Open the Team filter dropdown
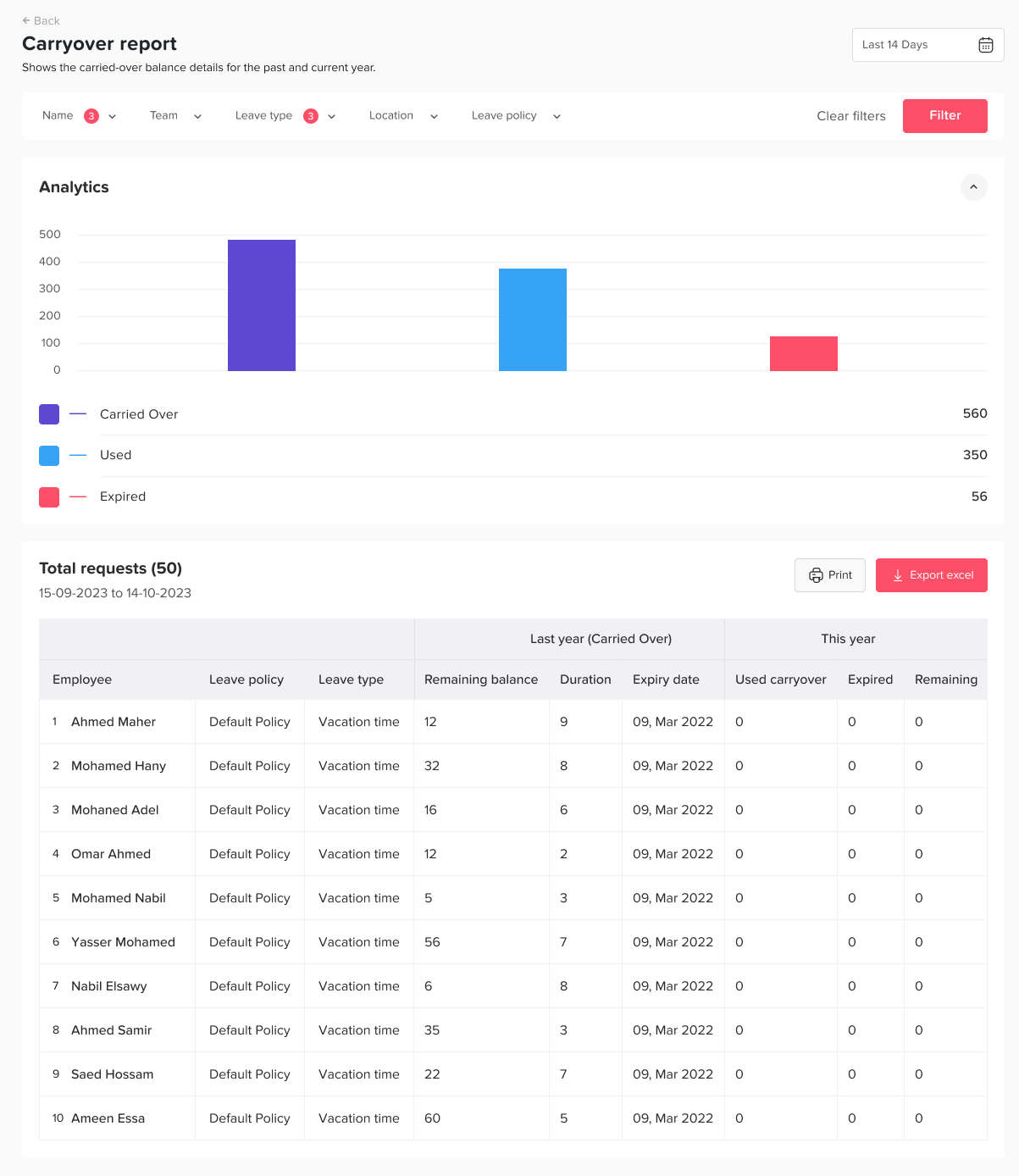The width and height of the screenshot is (1019, 1176). coord(197,117)
